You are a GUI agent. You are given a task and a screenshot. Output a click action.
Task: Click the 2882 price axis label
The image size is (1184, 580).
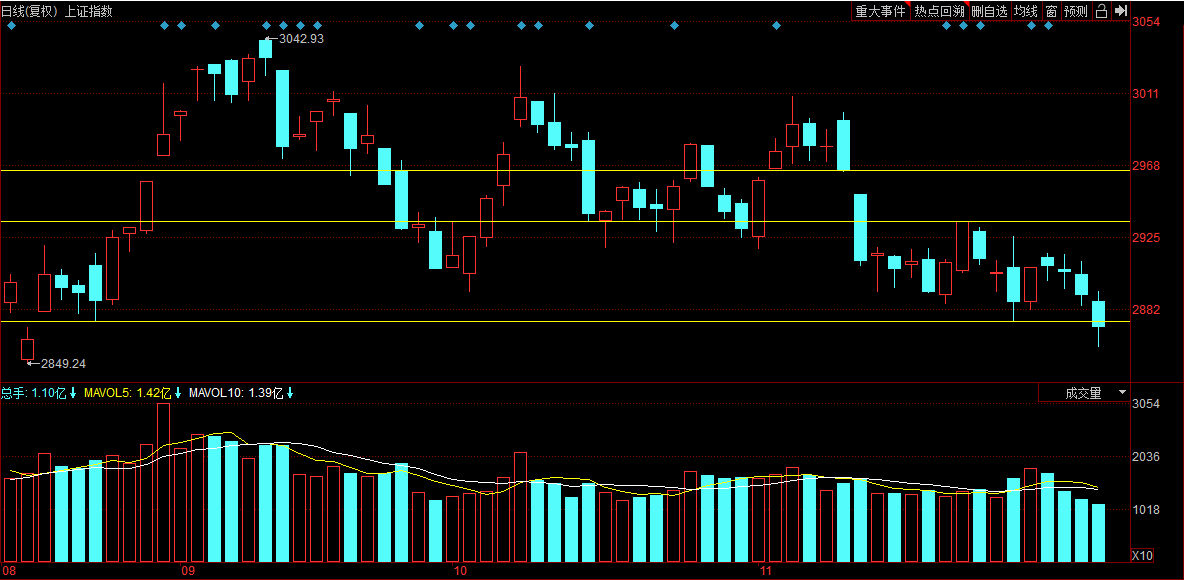tap(1145, 310)
